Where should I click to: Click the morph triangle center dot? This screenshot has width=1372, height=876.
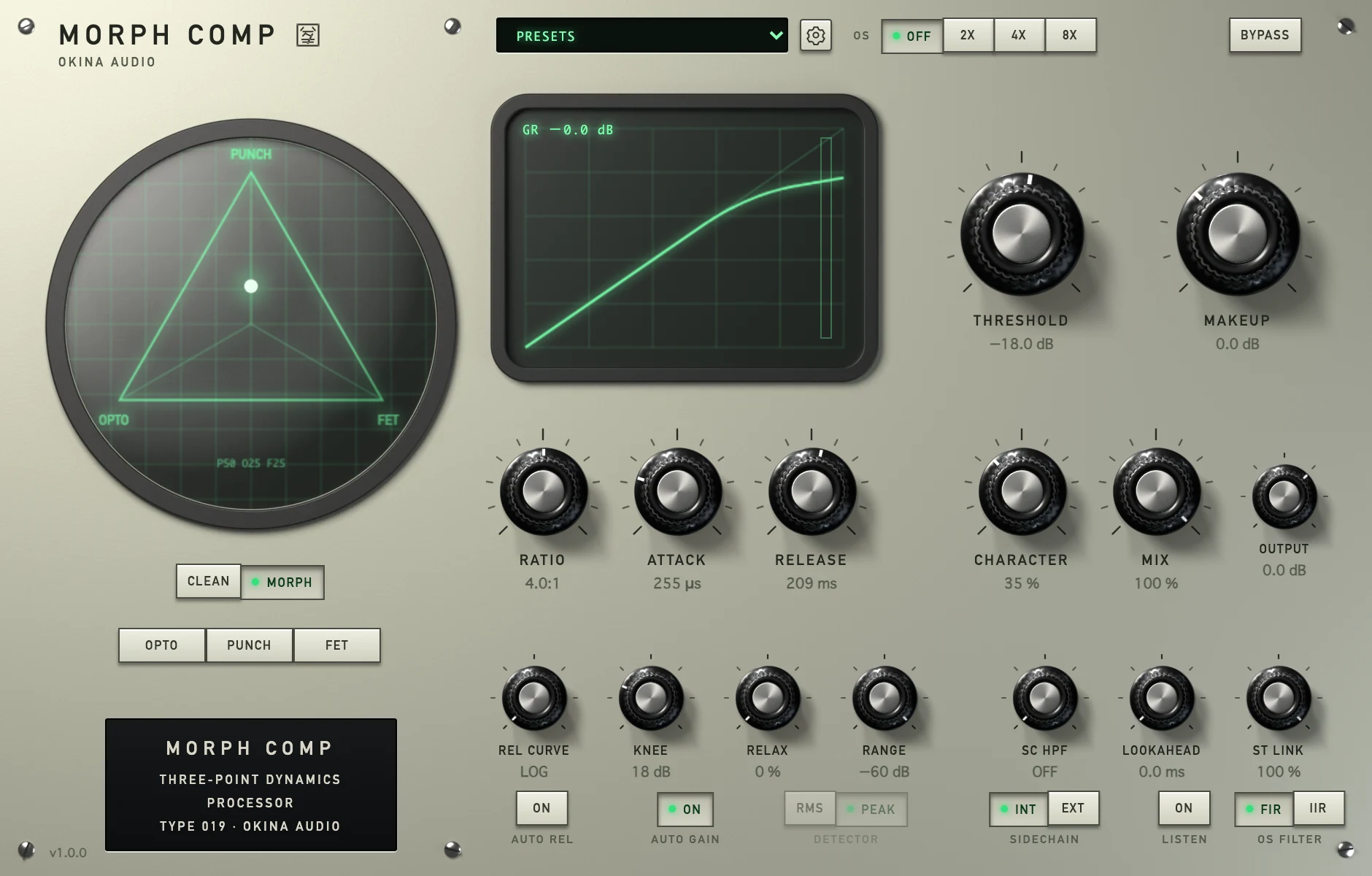tap(251, 286)
